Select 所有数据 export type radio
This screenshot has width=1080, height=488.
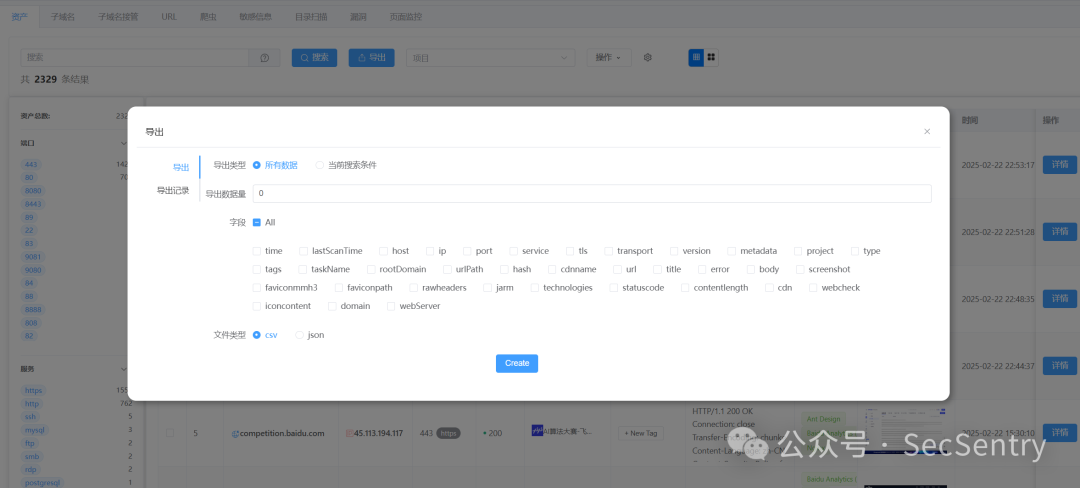pos(257,165)
